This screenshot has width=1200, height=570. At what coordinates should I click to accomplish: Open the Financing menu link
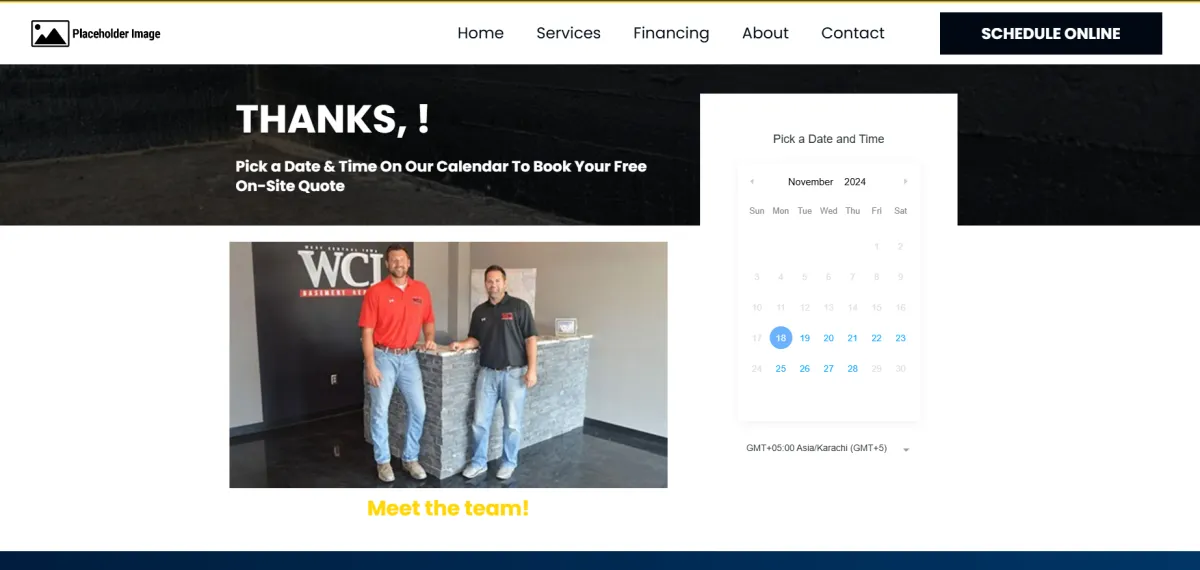coord(671,33)
